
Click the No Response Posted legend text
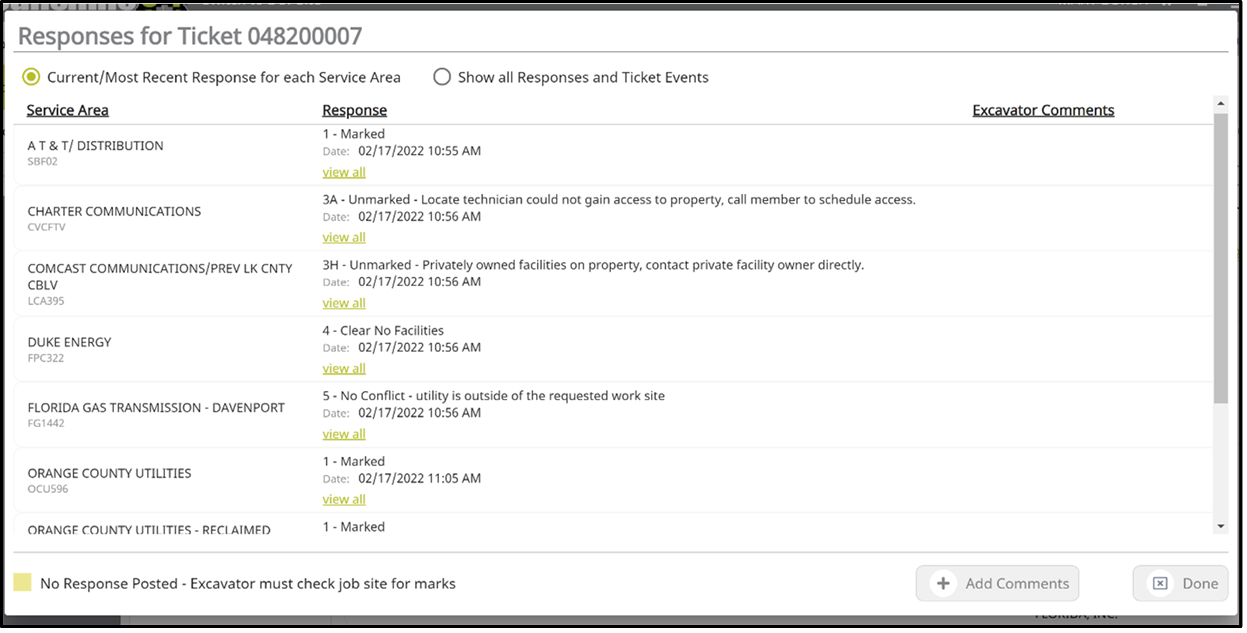click(248, 583)
